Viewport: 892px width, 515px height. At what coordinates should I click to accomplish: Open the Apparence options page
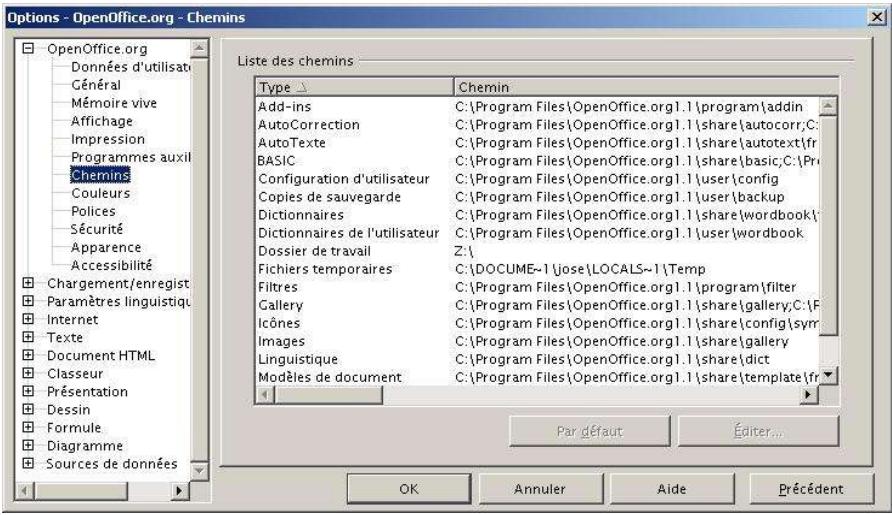106,248
